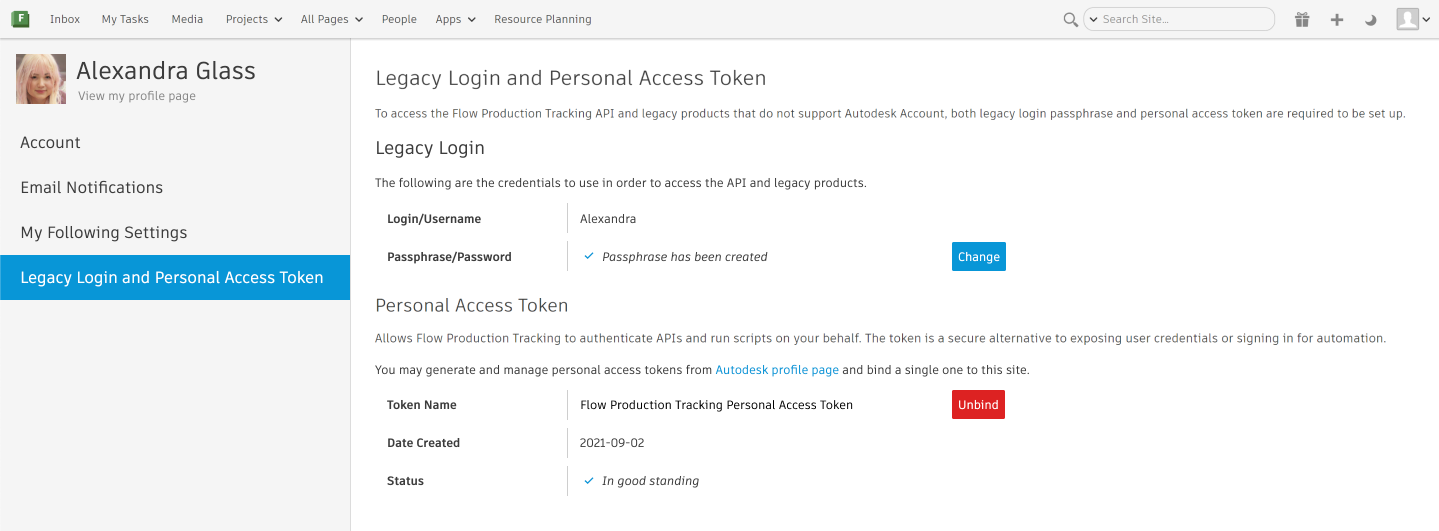Click the Change passphrase button
The width and height of the screenshot is (1439, 531).
(x=978, y=257)
